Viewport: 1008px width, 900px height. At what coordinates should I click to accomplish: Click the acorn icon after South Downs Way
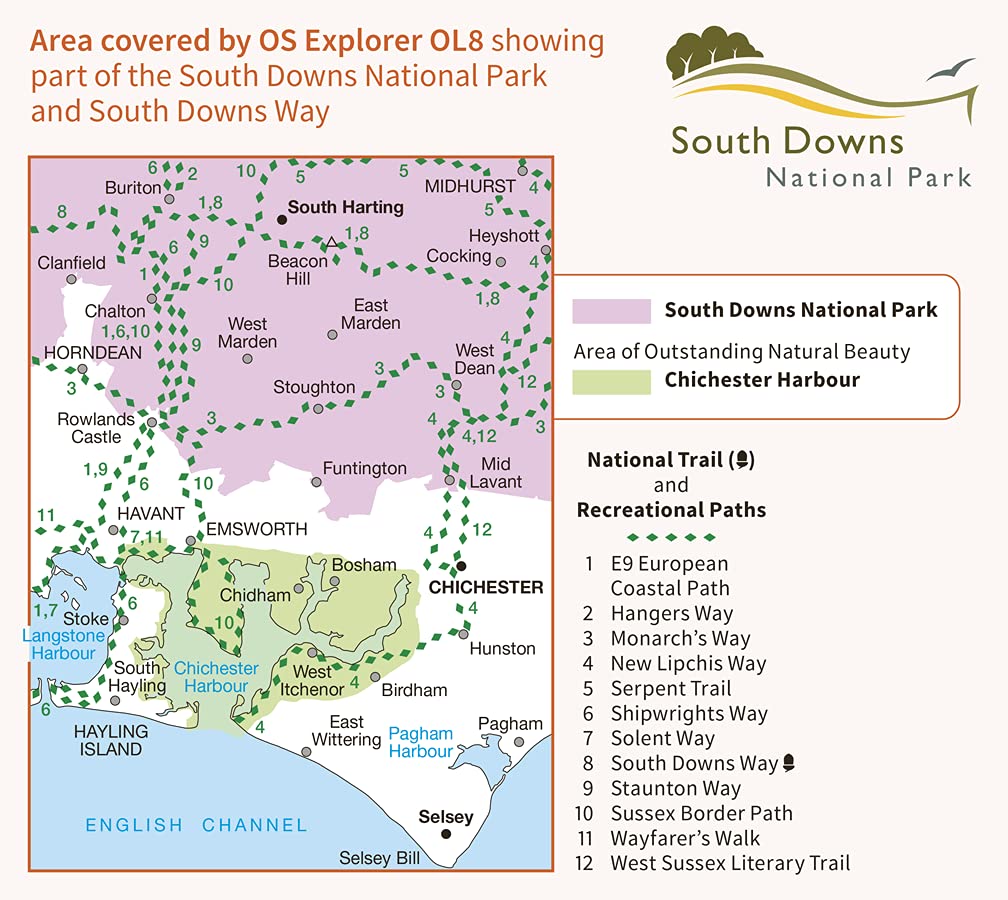[x=789, y=764]
